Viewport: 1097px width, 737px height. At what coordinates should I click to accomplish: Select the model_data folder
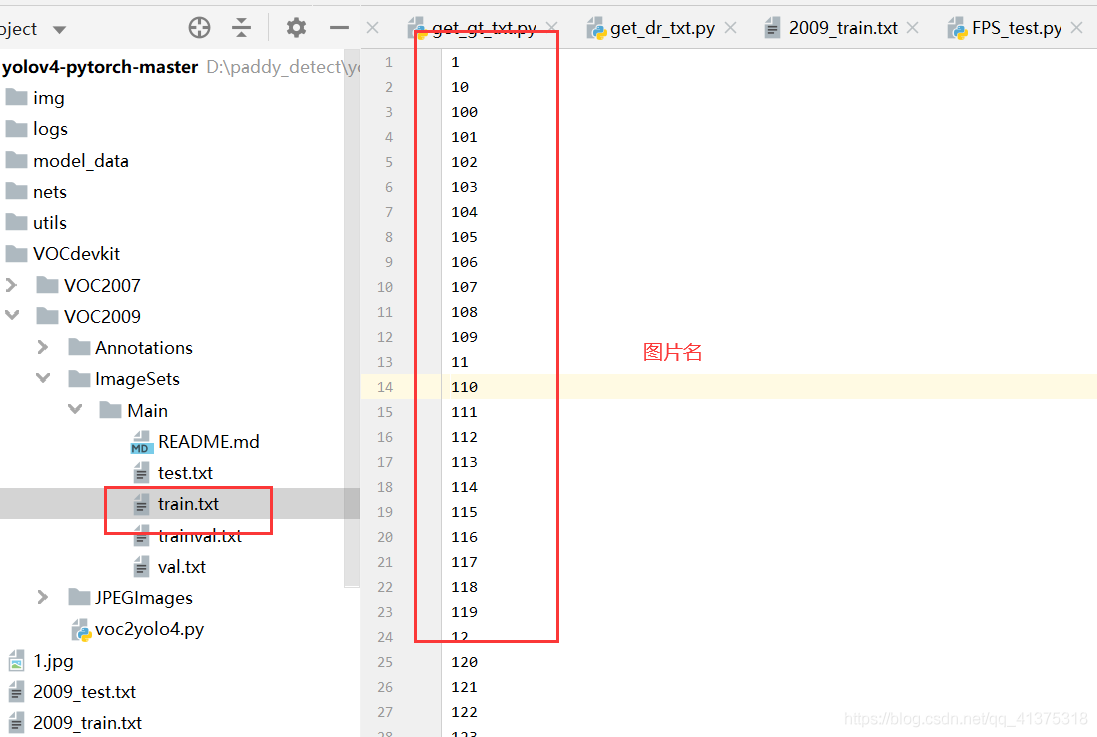pyautogui.click(x=80, y=160)
